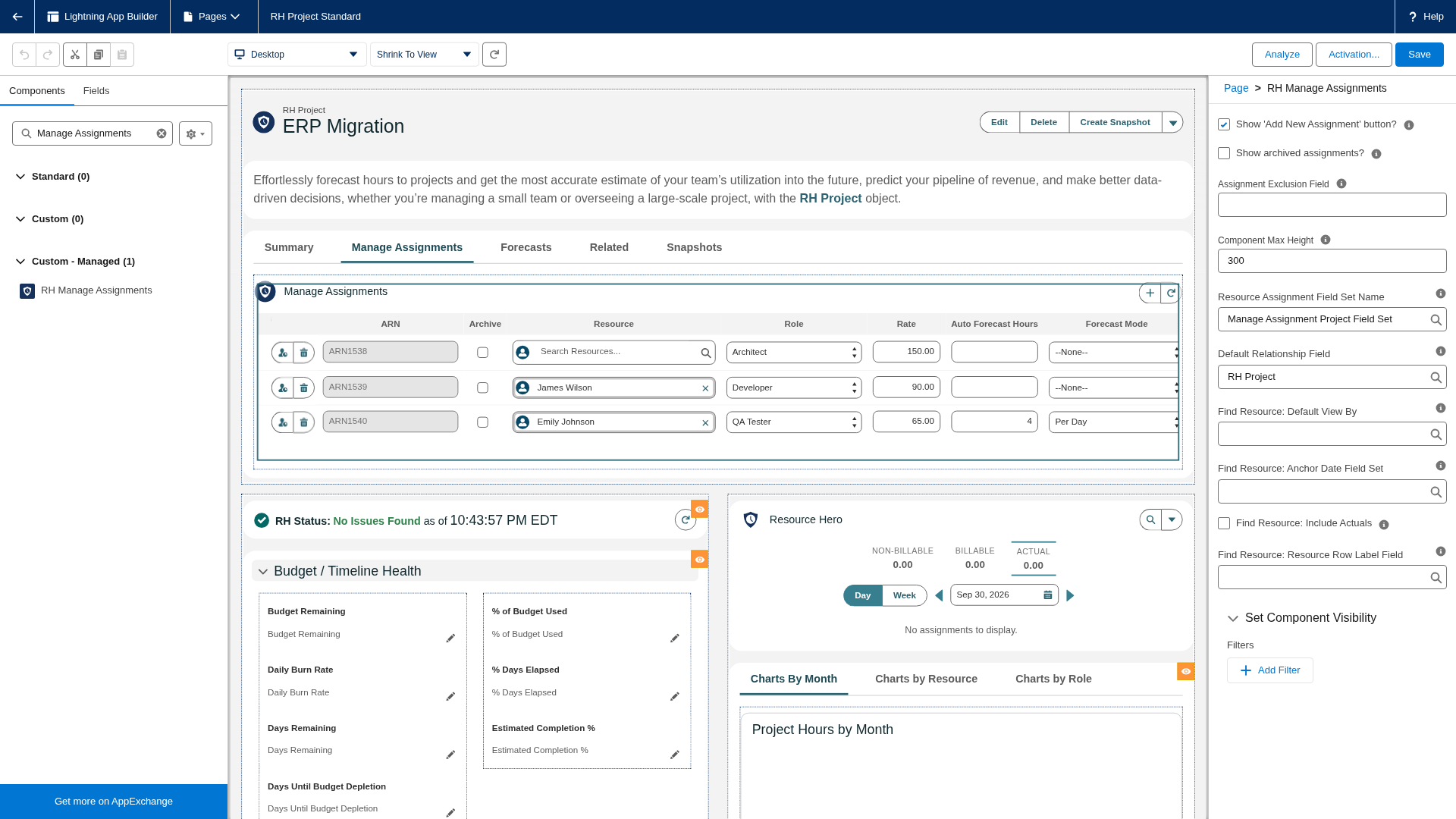Click the copy icon in toolbar
Image resolution: width=1456 pixels, height=819 pixels.
point(99,55)
